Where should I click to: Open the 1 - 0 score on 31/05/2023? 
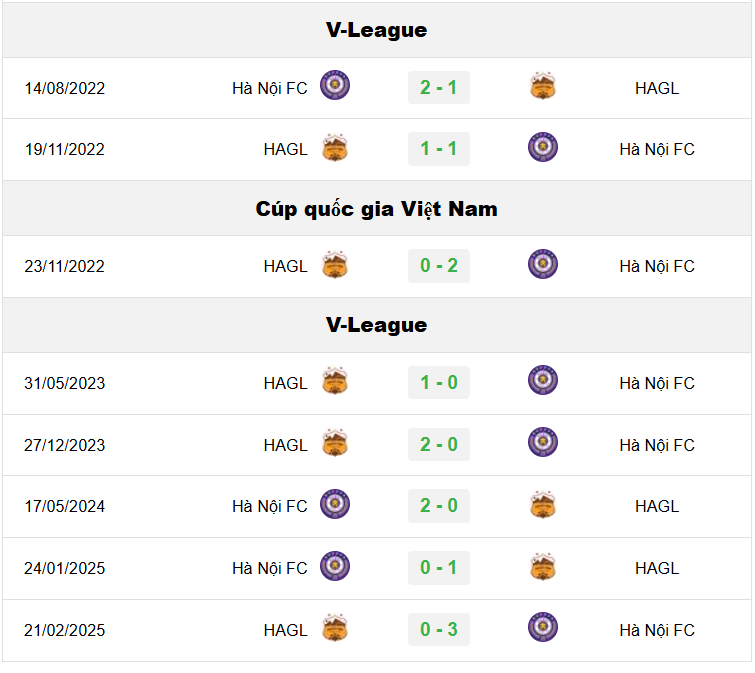point(439,383)
